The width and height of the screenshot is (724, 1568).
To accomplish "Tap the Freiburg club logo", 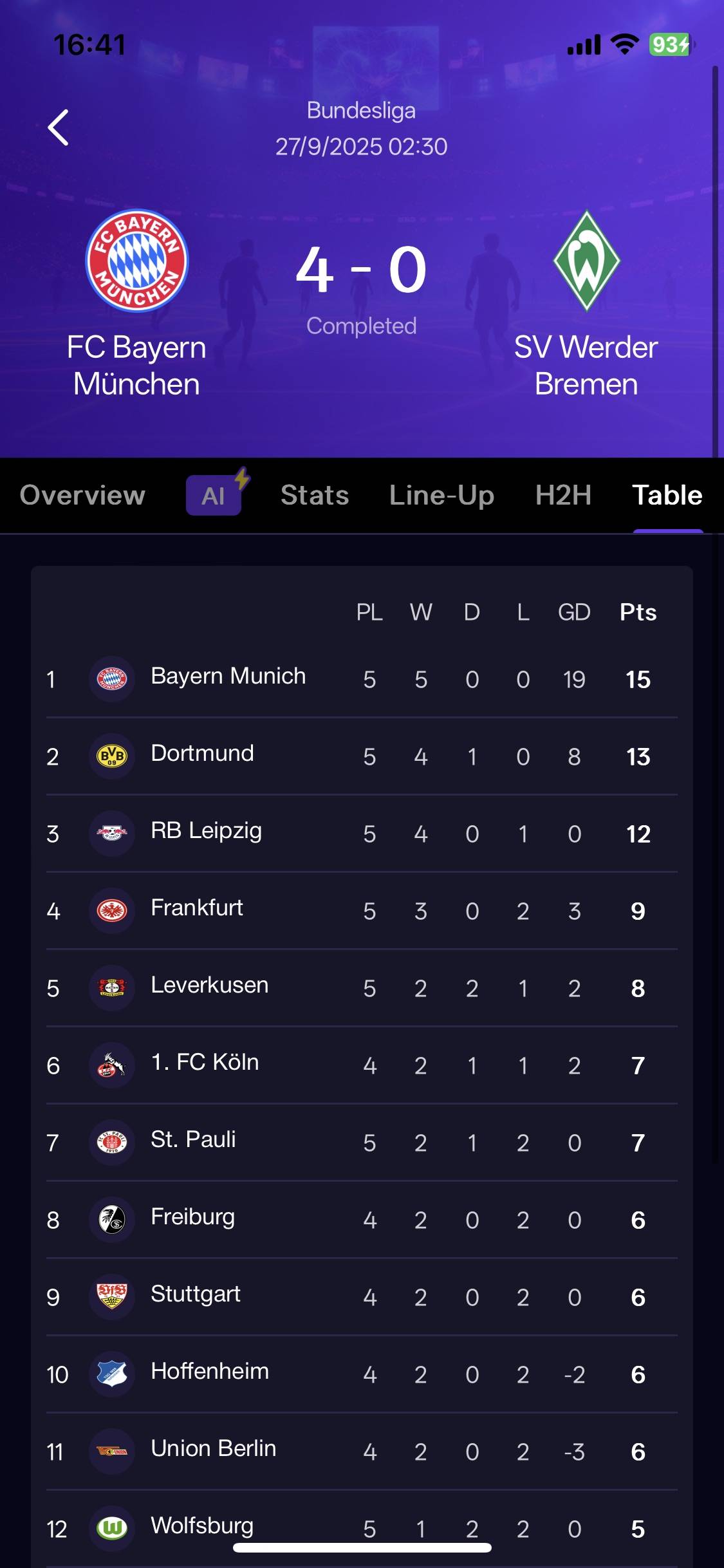I will 112,1219.
